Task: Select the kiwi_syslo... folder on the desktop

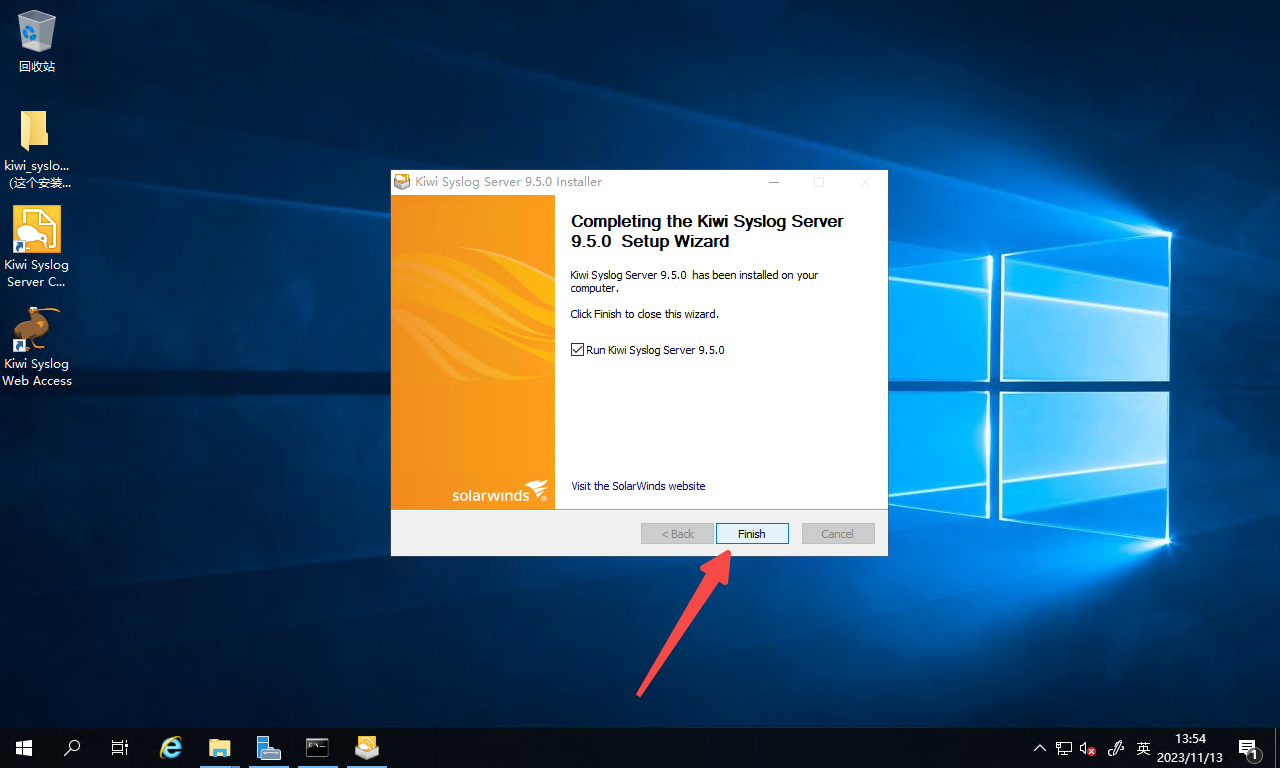Action: click(37, 149)
